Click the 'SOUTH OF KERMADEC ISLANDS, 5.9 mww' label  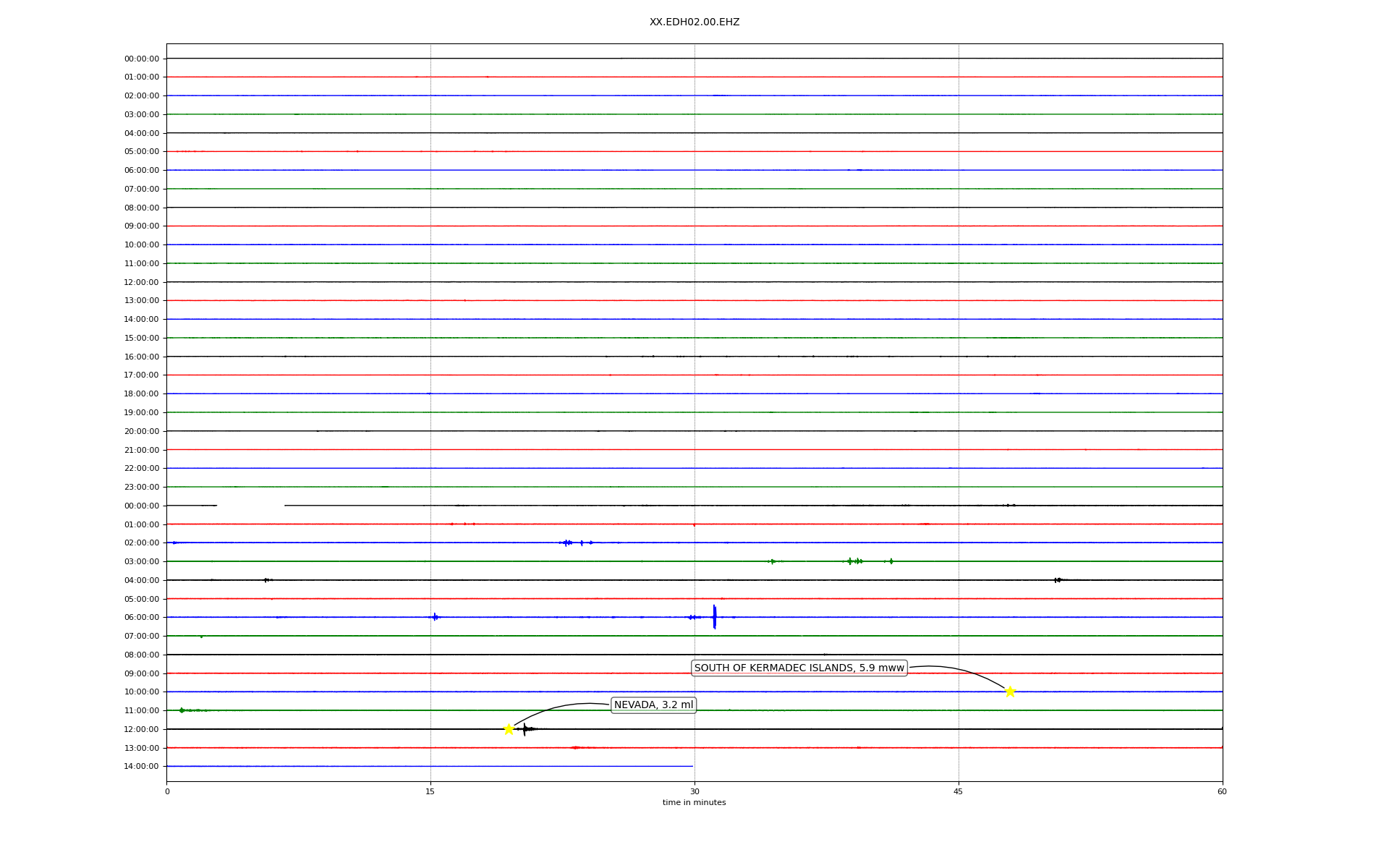pyautogui.click(x=799, y=668)
